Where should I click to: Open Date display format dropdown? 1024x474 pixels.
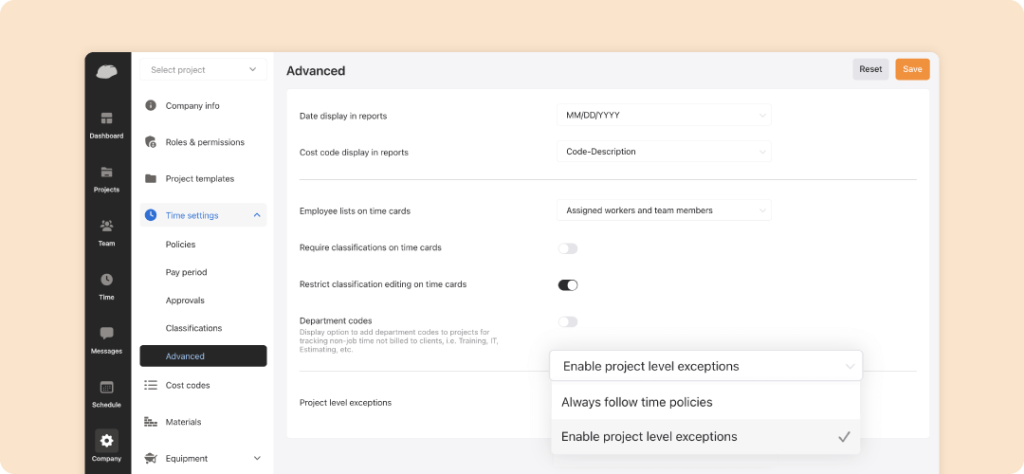click(x=663, y=116)
